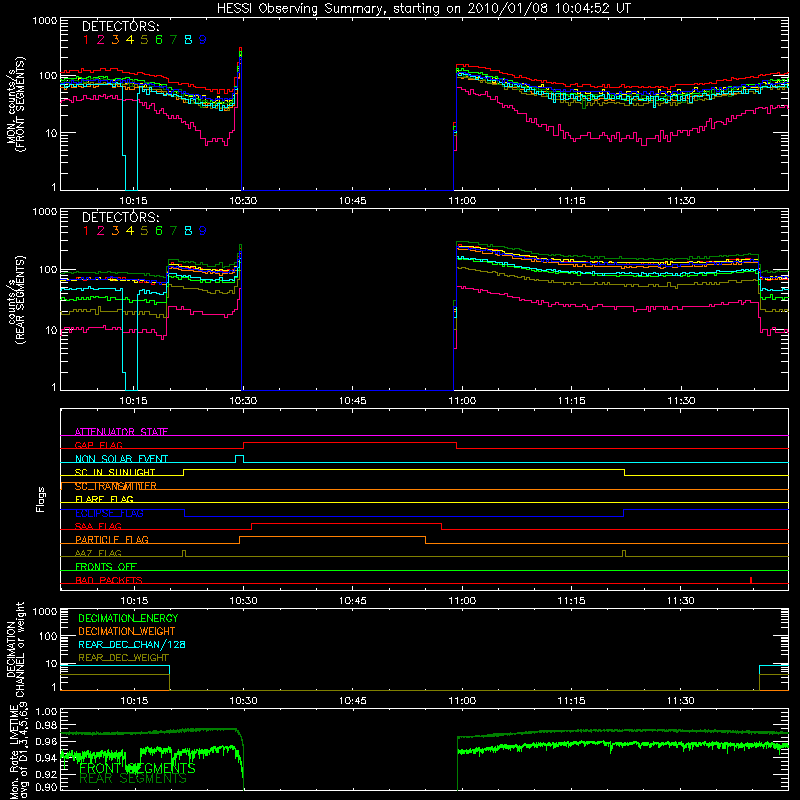This screenshot has height=800, width=800.
Task: Select the SC_IN_SUNLIGHT flag label
Action: click(x=115, y=472)
